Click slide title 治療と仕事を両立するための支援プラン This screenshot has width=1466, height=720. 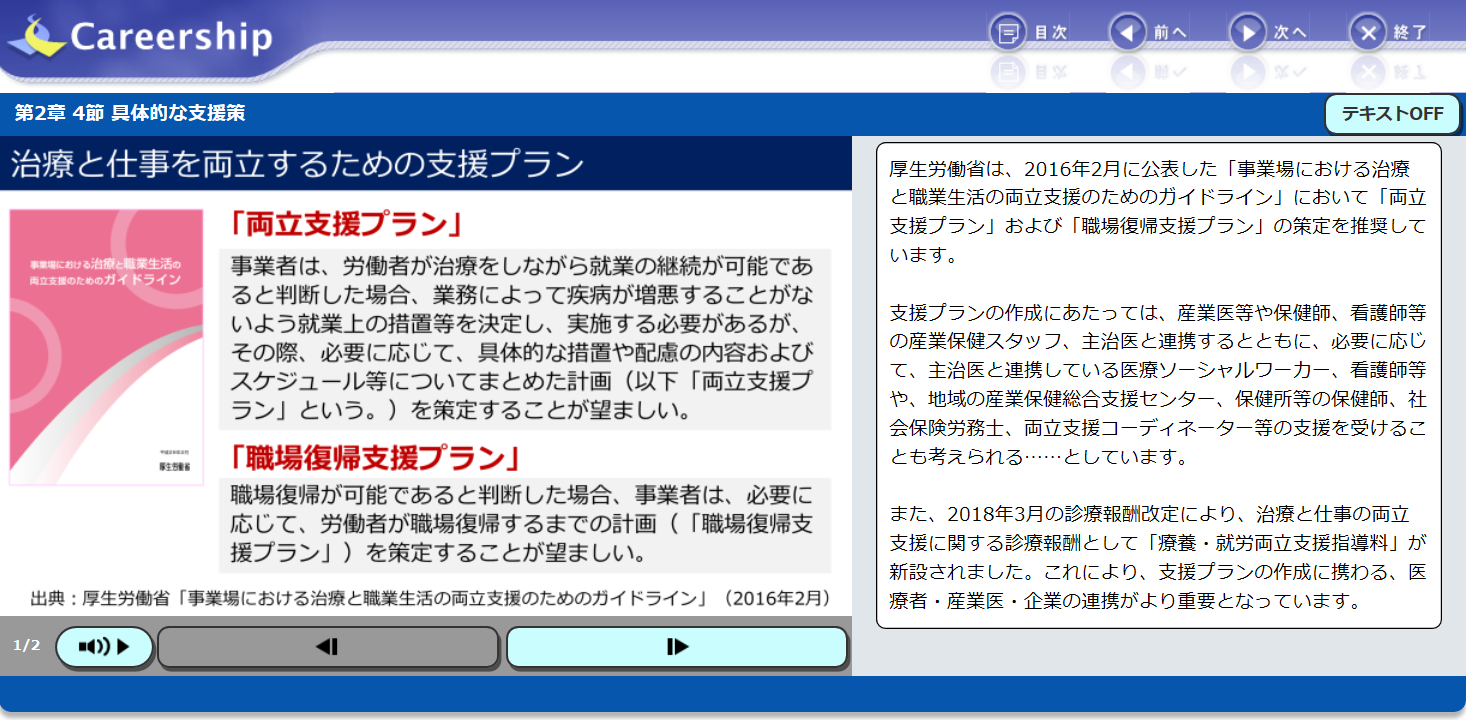pos(297,164)
